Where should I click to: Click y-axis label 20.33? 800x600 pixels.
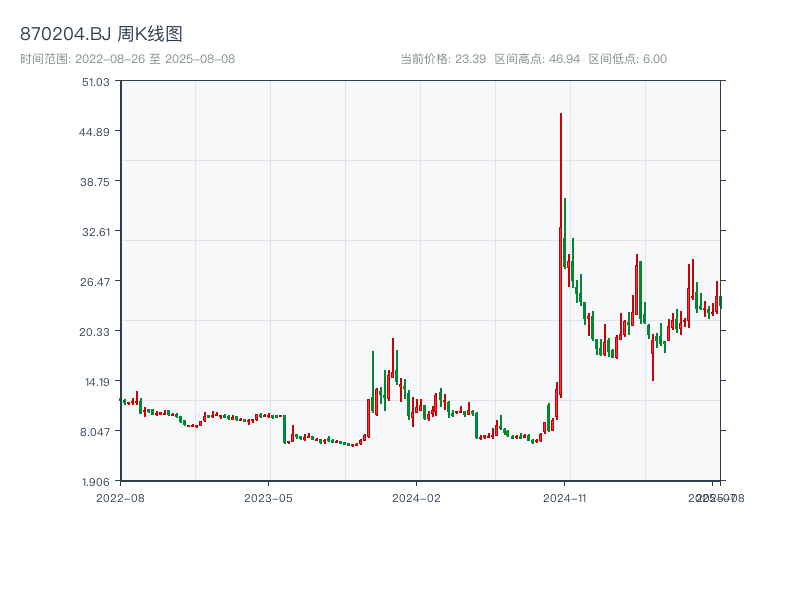[94, 332]
